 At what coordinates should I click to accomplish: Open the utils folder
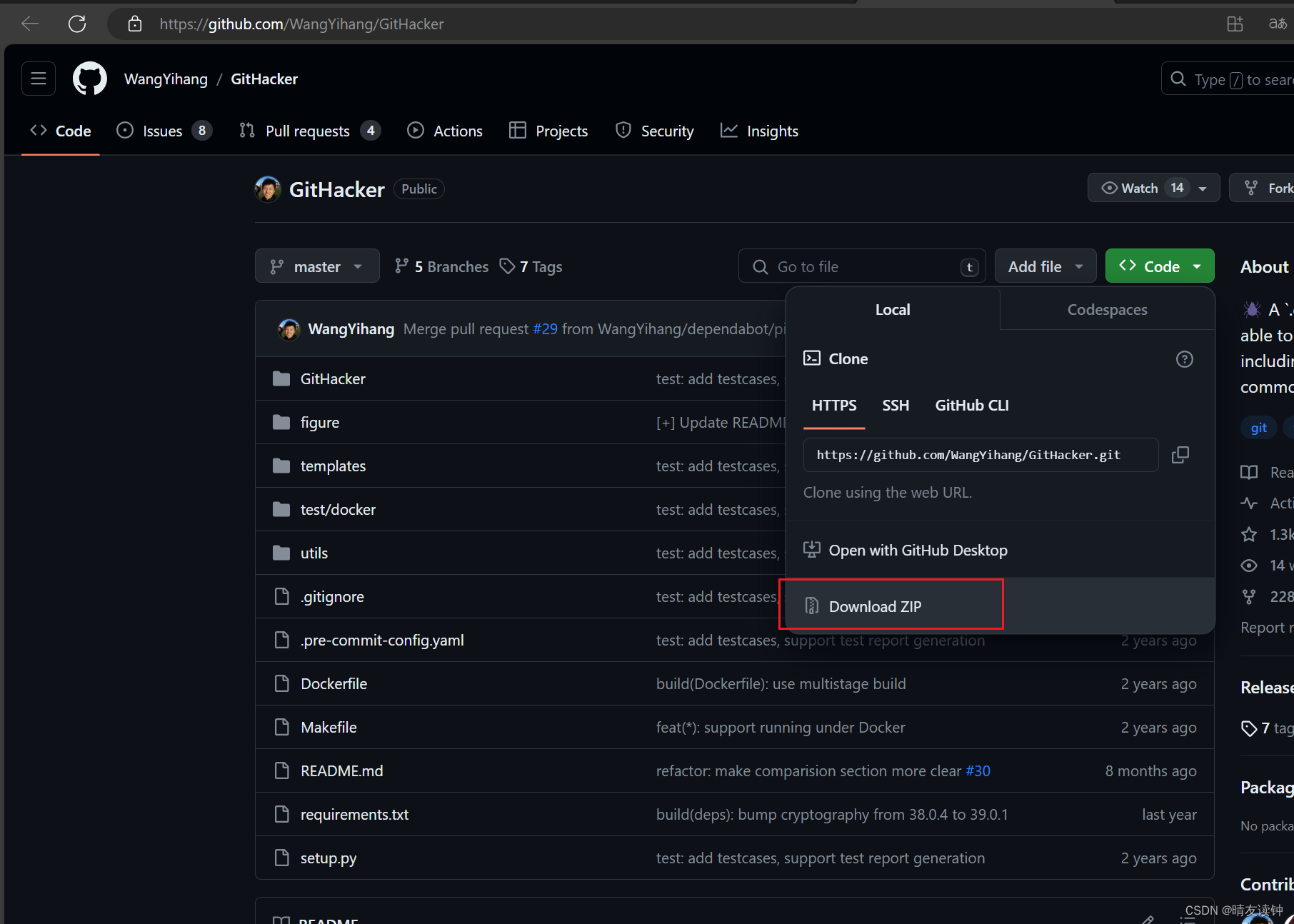coord(314,553)
